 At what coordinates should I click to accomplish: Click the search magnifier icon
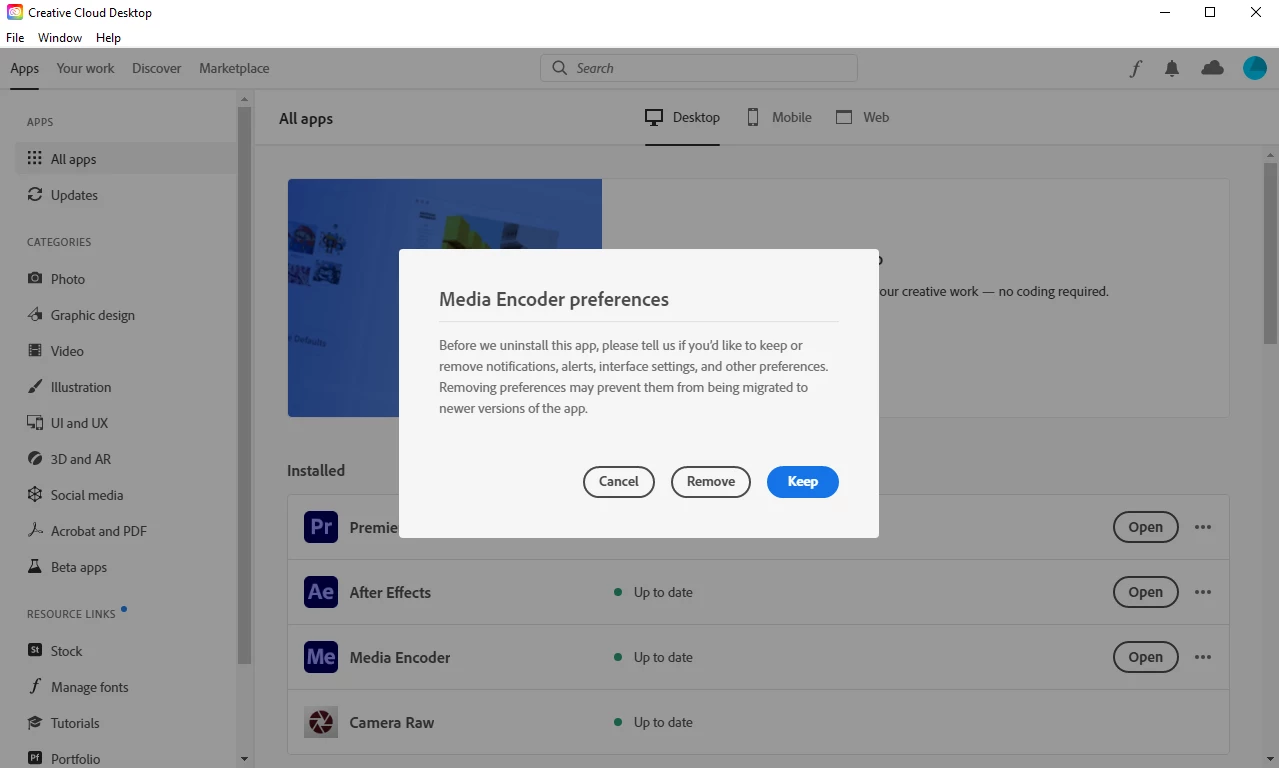559,68
